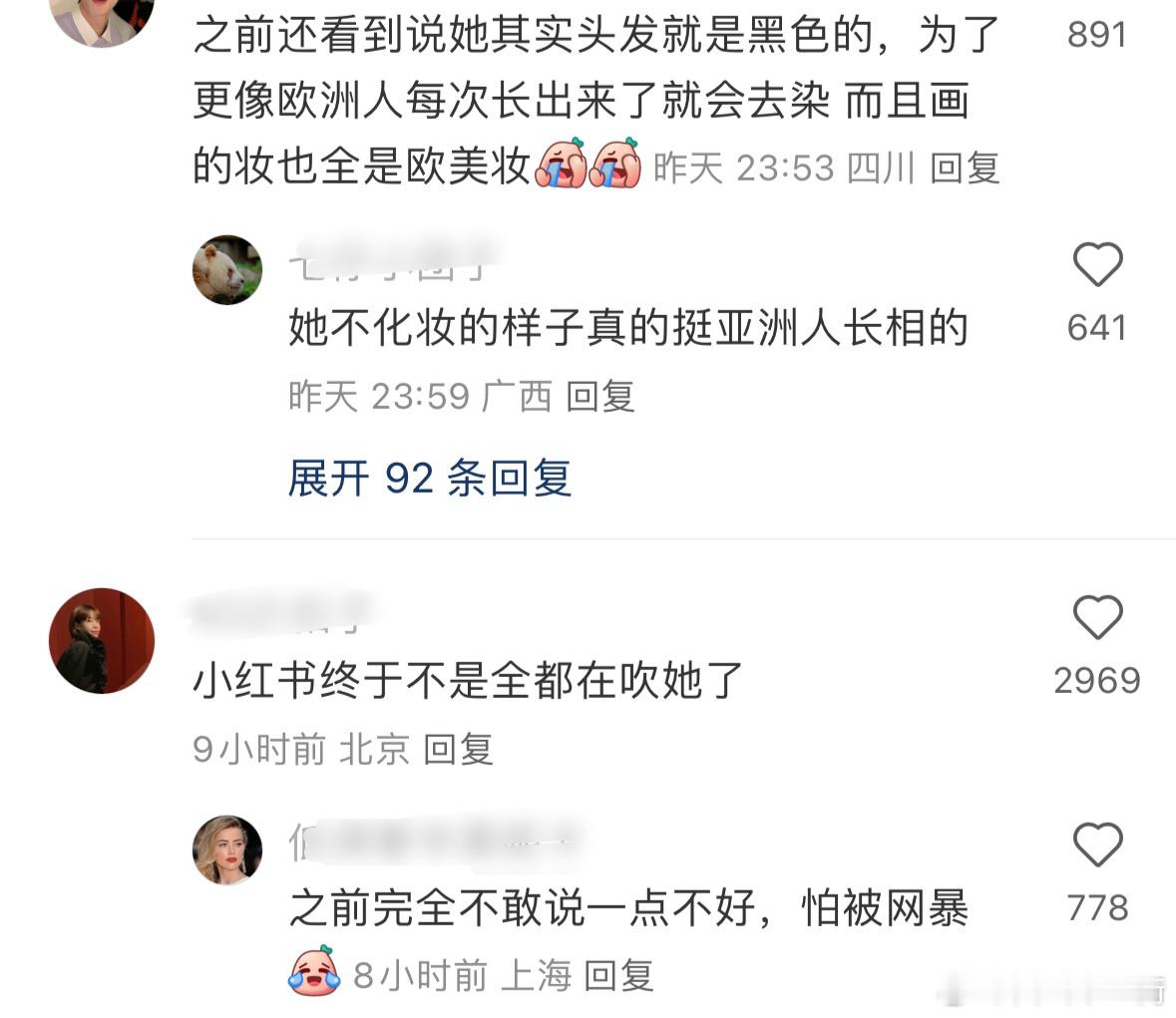Reply to the 上海 comment

(618, 976)
